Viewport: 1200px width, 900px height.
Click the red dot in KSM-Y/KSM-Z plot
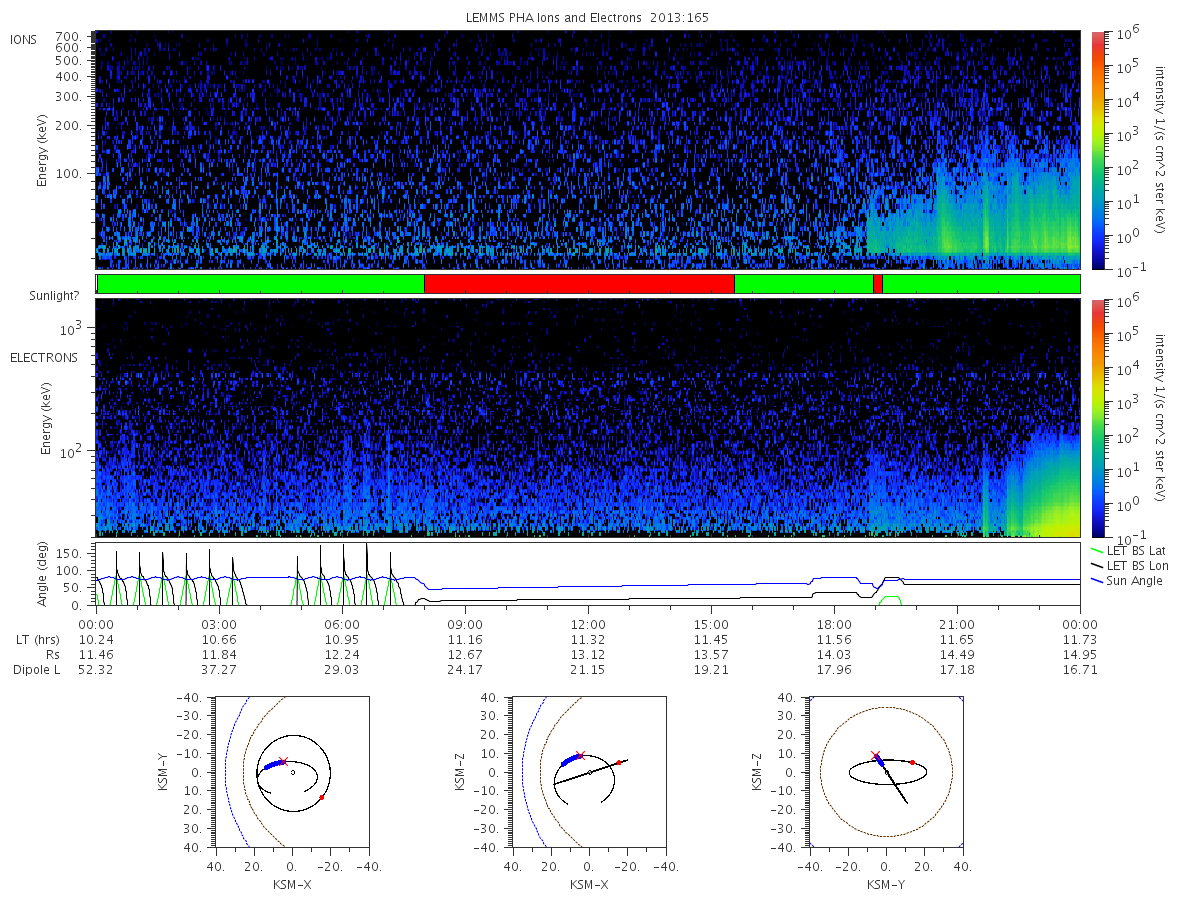[x=912, y=762]
